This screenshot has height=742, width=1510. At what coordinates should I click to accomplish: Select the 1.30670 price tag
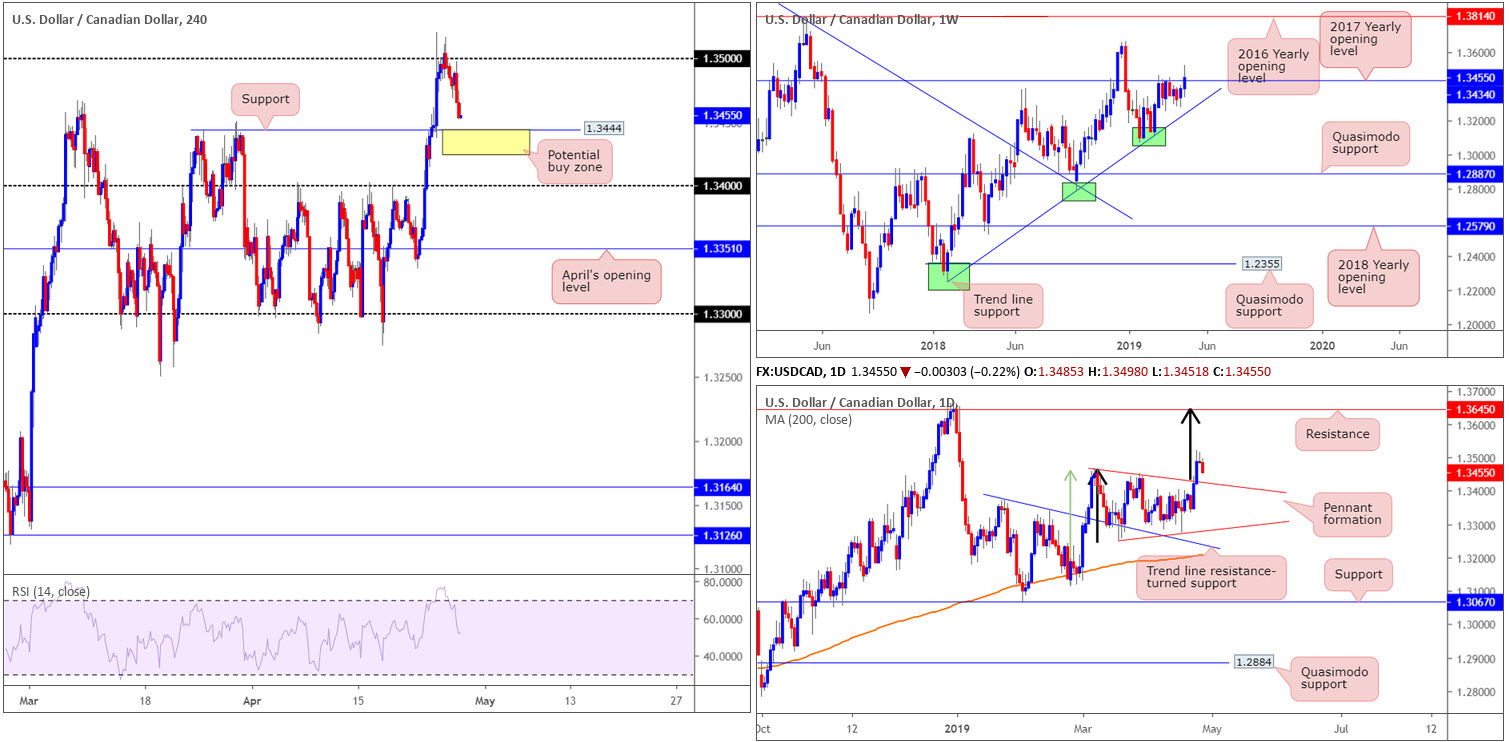[1473, 602]
